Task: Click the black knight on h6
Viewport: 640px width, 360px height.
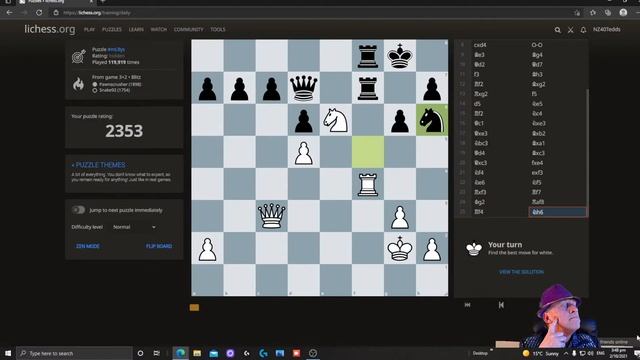Action: [432, 120]
